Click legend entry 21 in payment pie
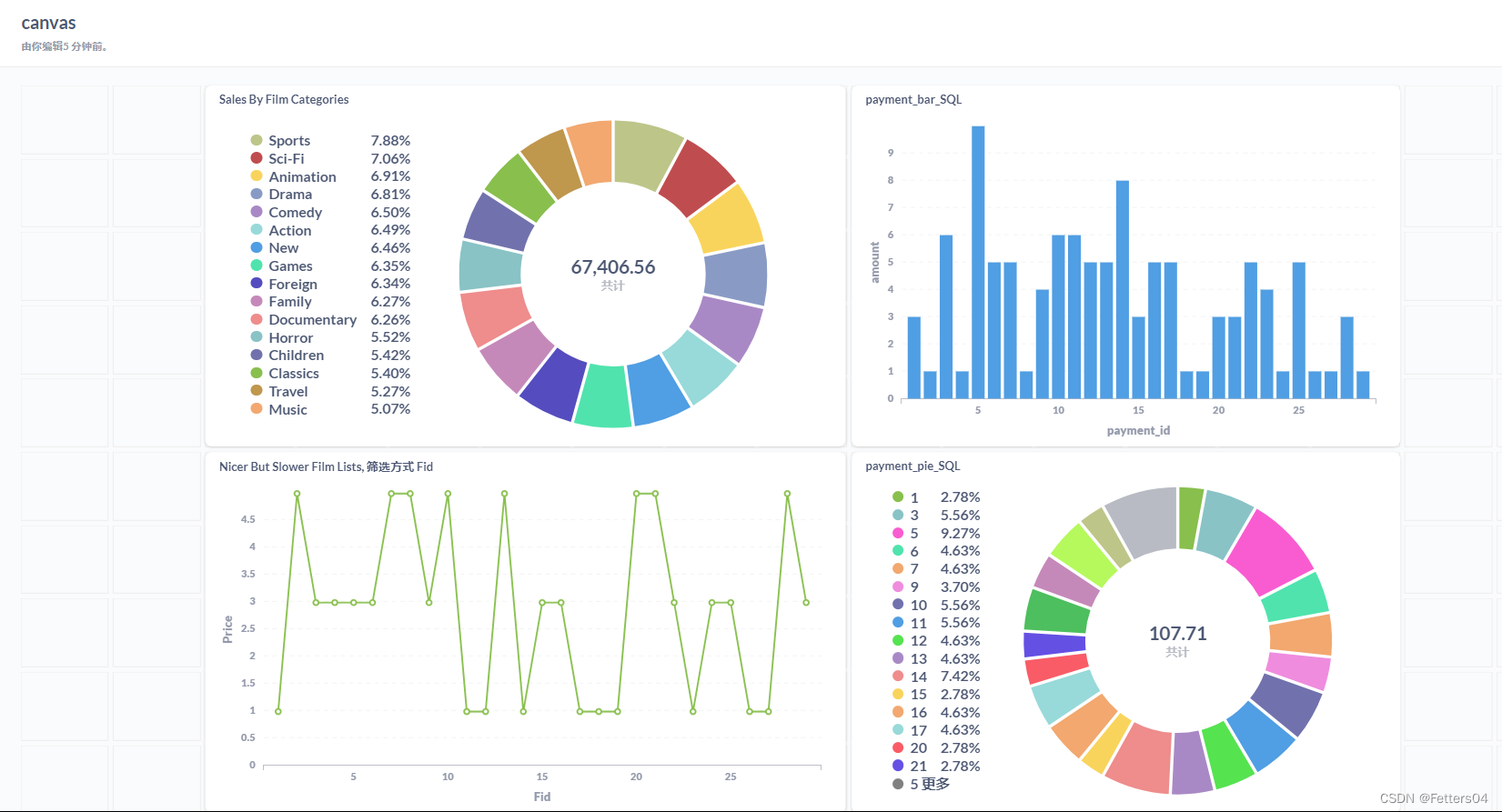The width and height of the screenshot is (1502, 812). (936, 766)
